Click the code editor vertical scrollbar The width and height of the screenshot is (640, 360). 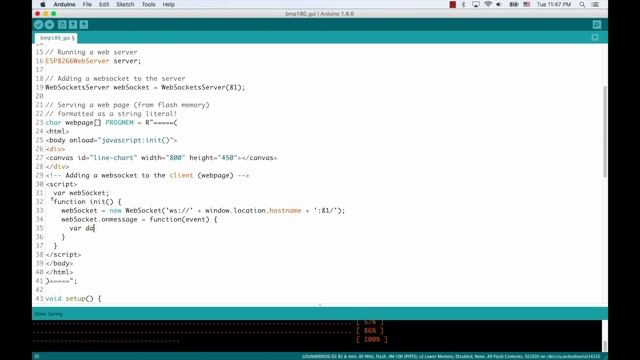click(604, 132)
